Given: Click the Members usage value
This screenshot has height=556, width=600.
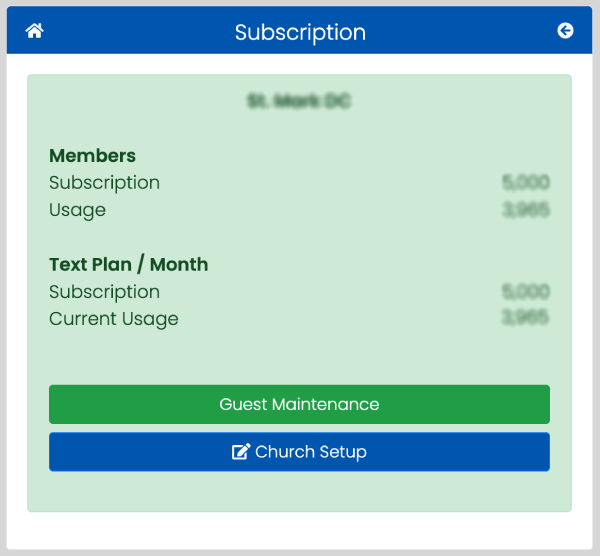Looking at the screenshot, I should pyautogui.click(x=526, y=210).
